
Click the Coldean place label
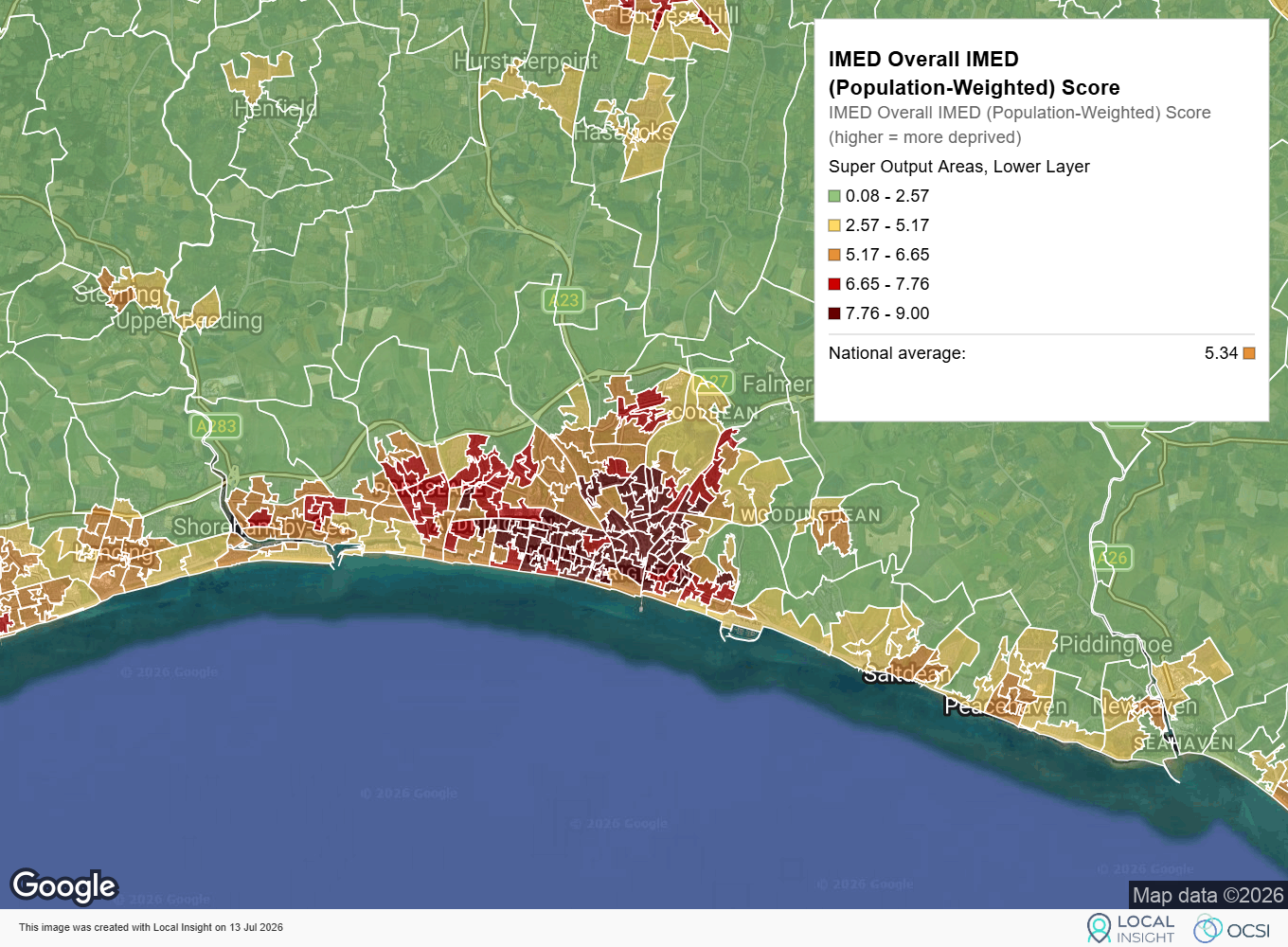pyautogui.click(x=715, y=414)
